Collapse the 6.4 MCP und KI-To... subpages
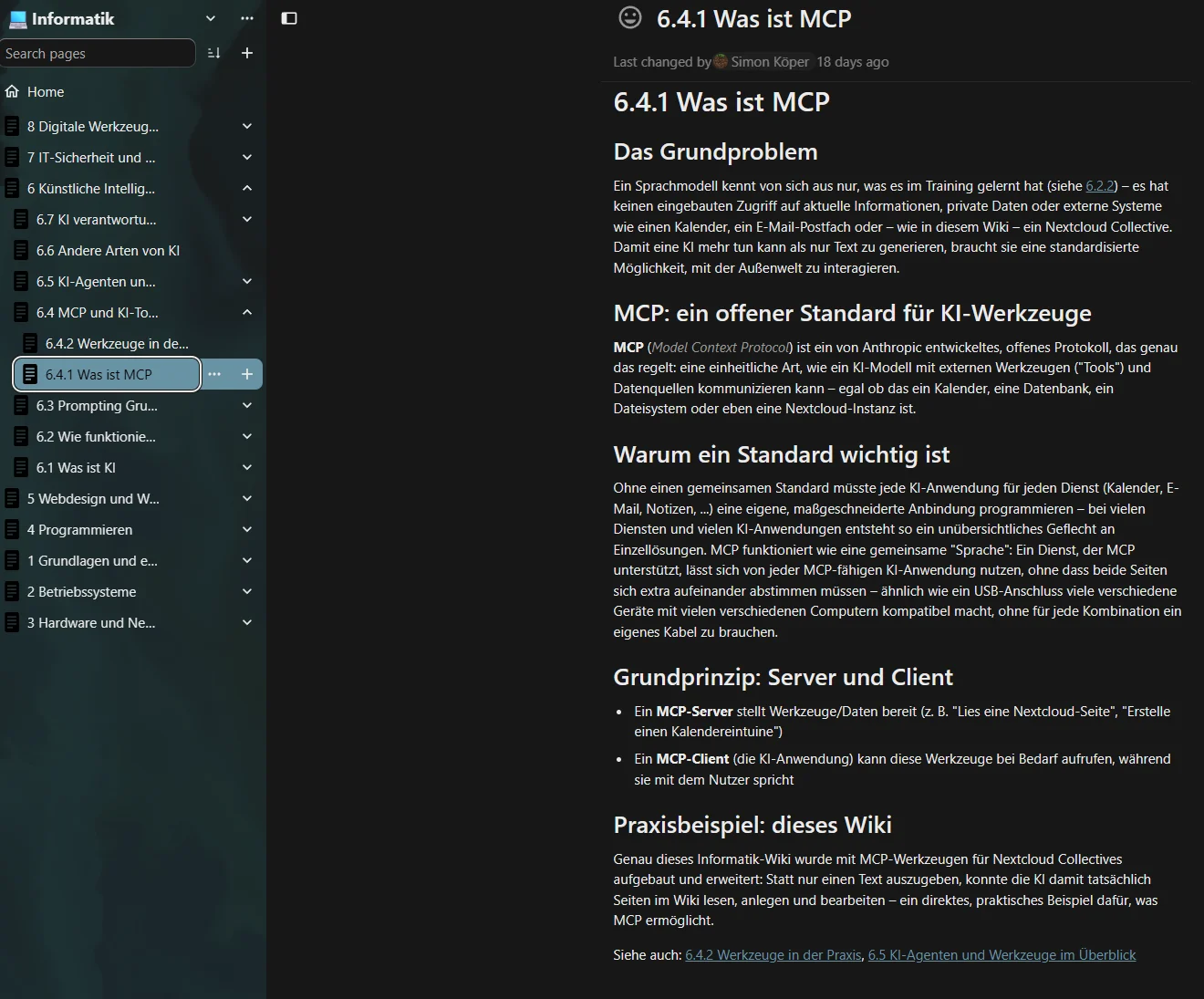The width and height of the screenshot is (1204, 999). pyautogui.click(x=247, y=313)
